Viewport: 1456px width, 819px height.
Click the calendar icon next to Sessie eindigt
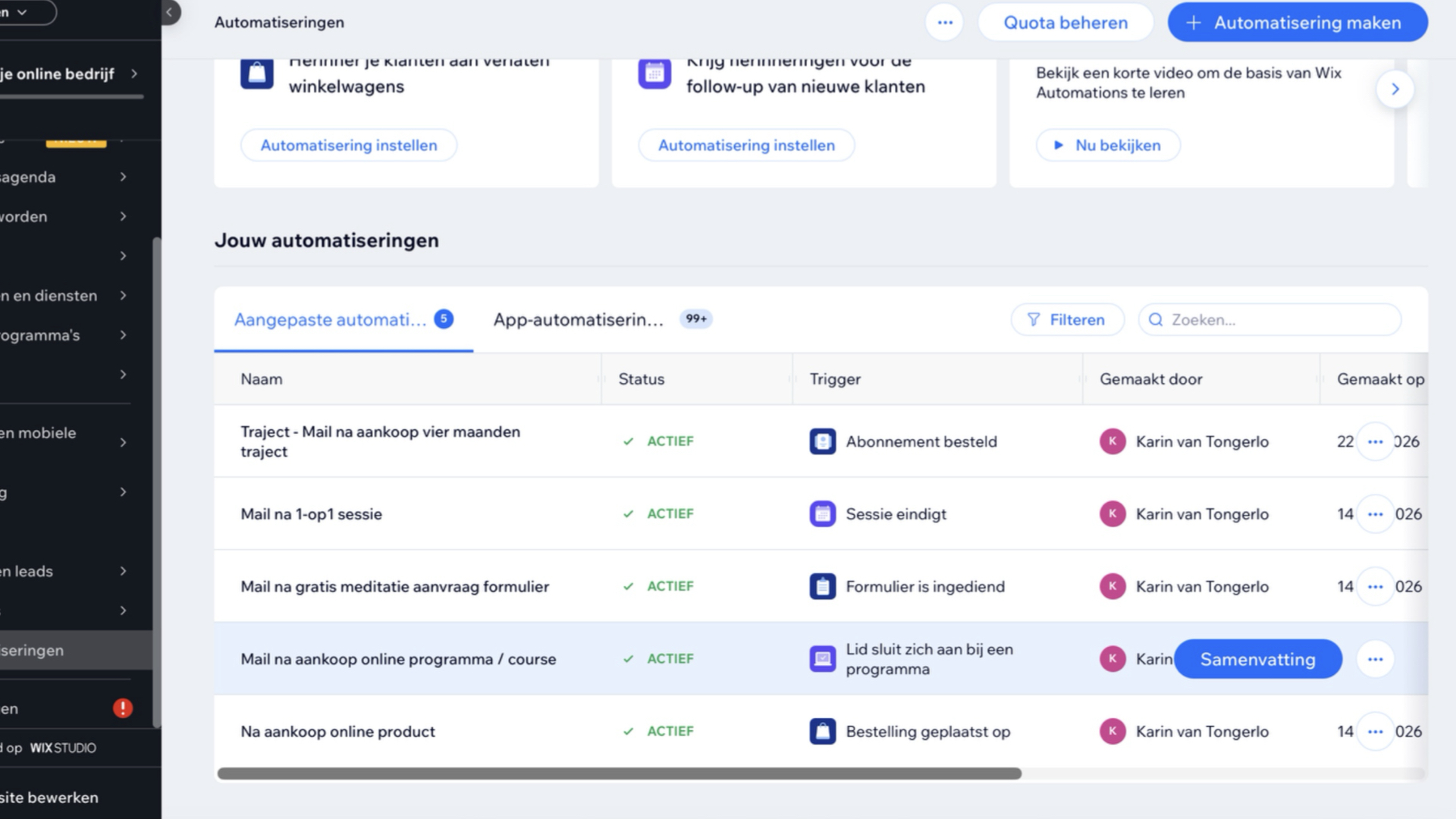tap(822, 513)
